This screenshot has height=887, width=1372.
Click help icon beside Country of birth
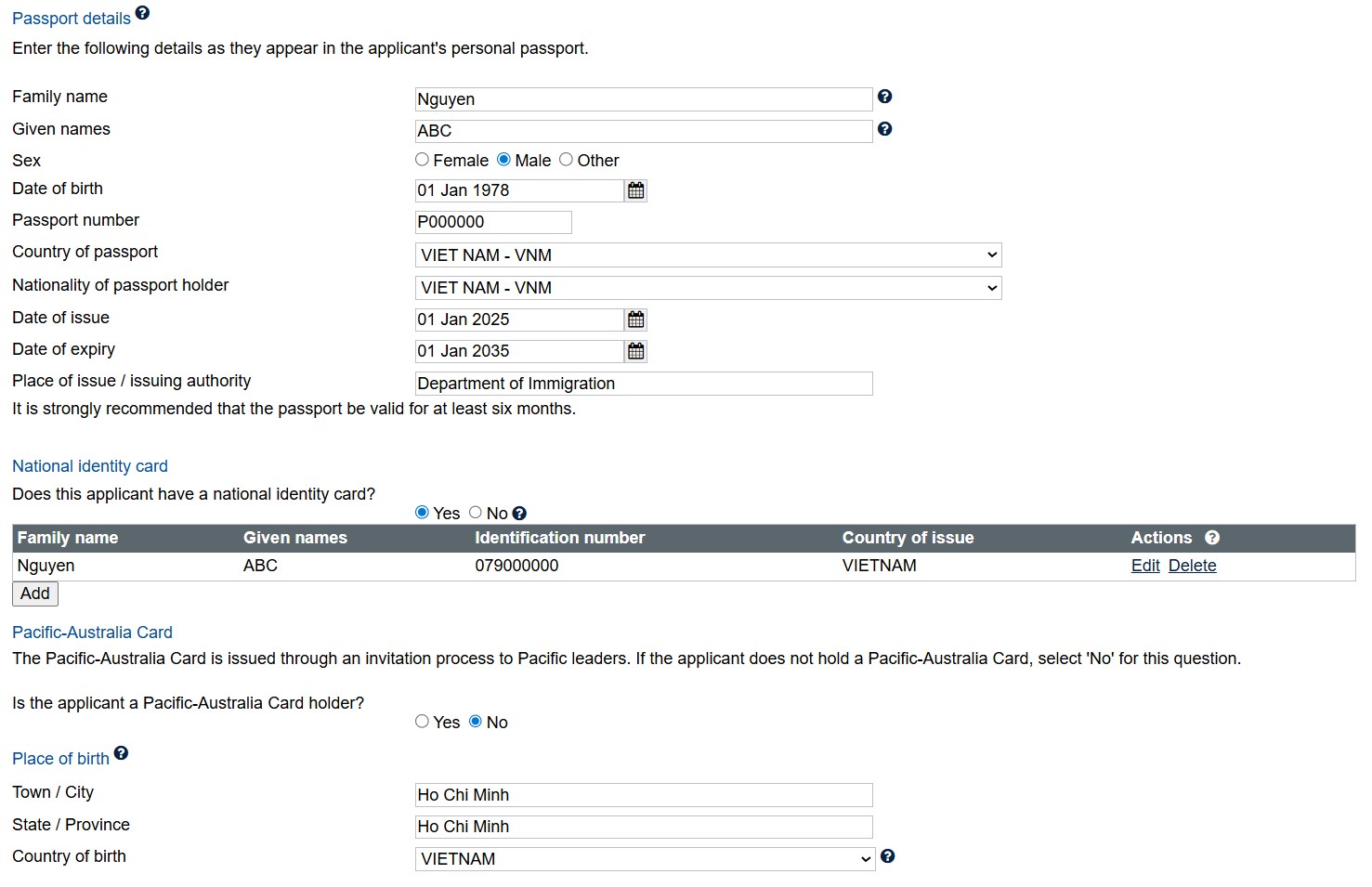click(887, 856)
